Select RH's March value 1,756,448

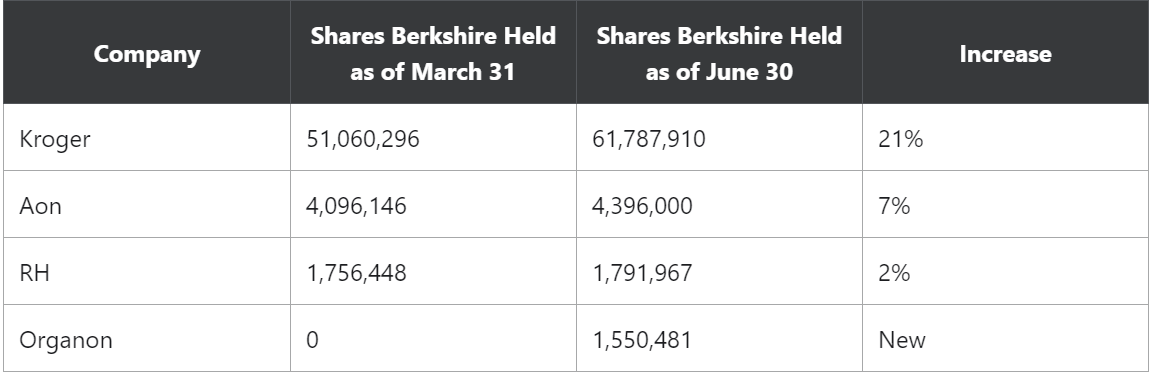[433, 272]
